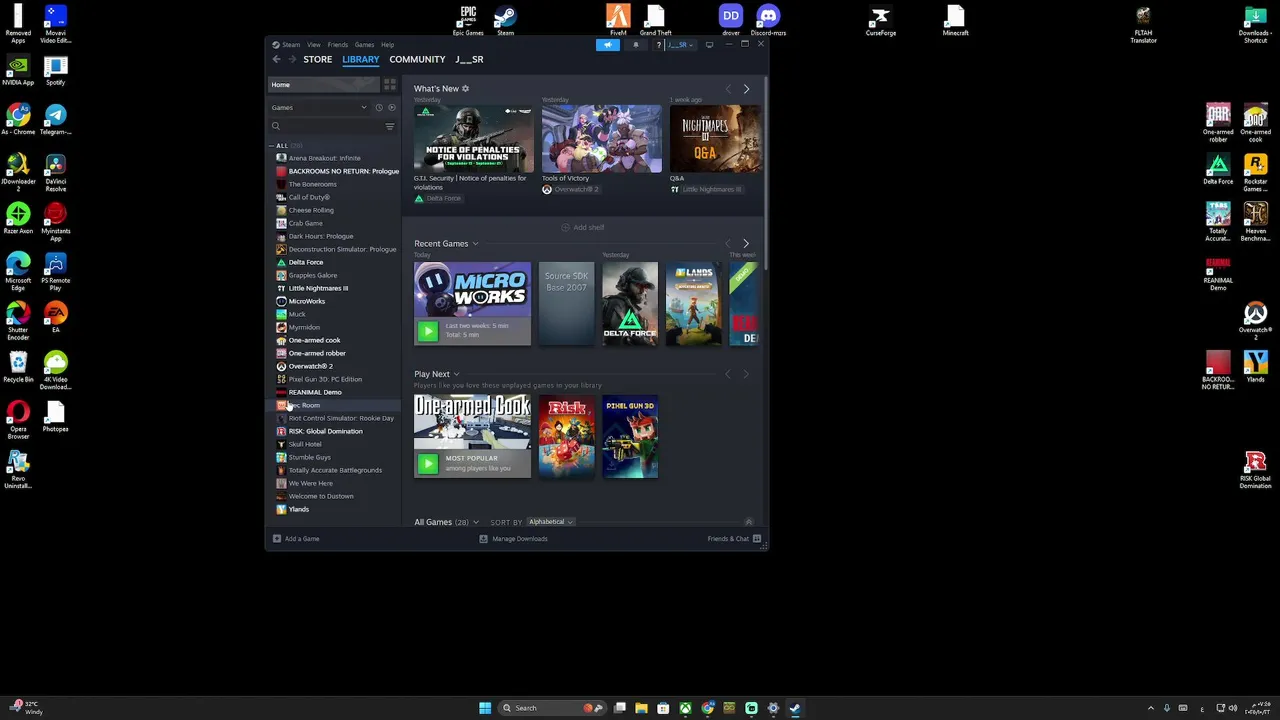Open collections grid view icon beside Home
Image resolution: width=1280 pixels, height=720 pixels.
coord(389,85)
